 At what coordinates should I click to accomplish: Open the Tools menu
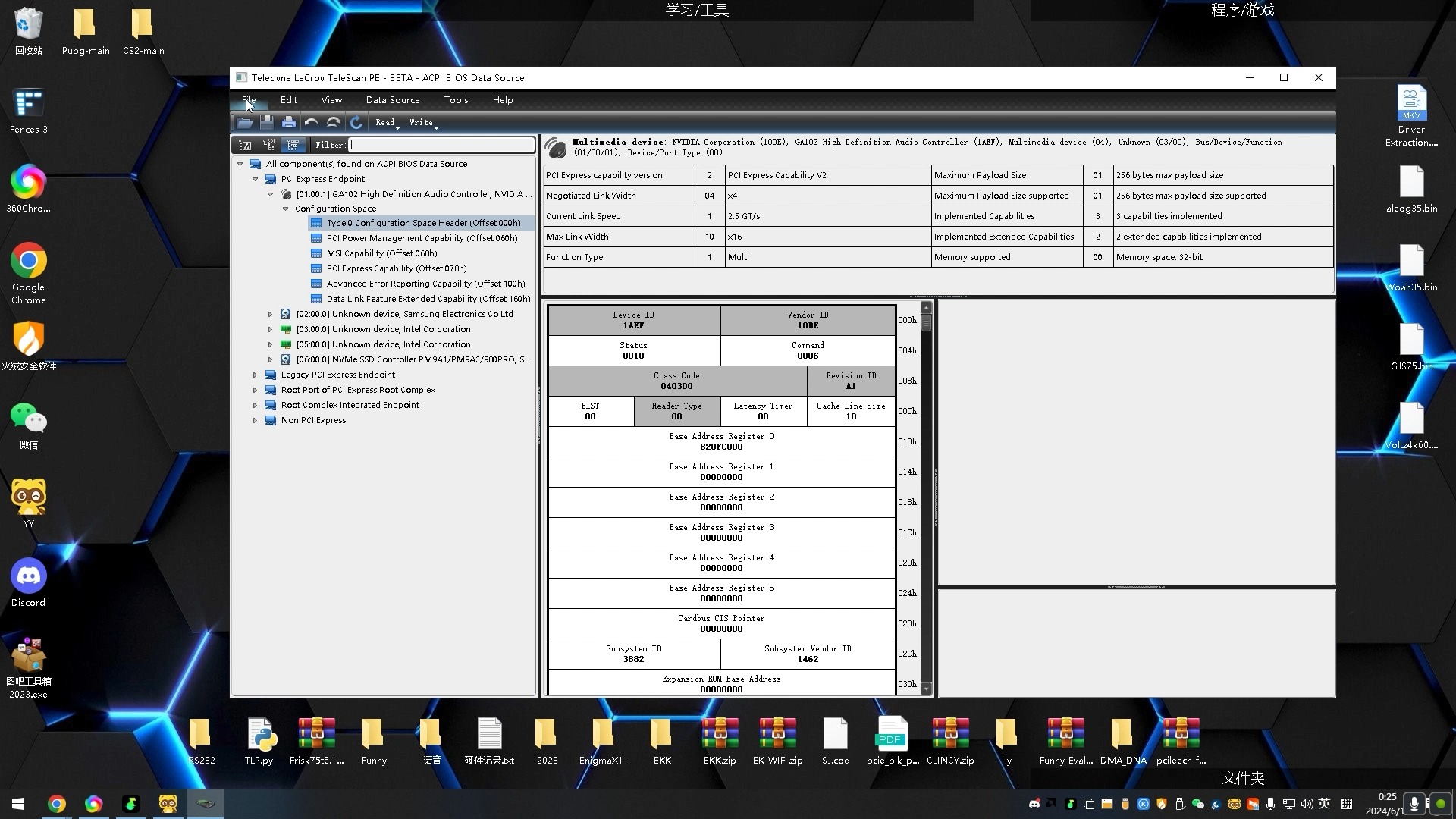pos(456,100)
